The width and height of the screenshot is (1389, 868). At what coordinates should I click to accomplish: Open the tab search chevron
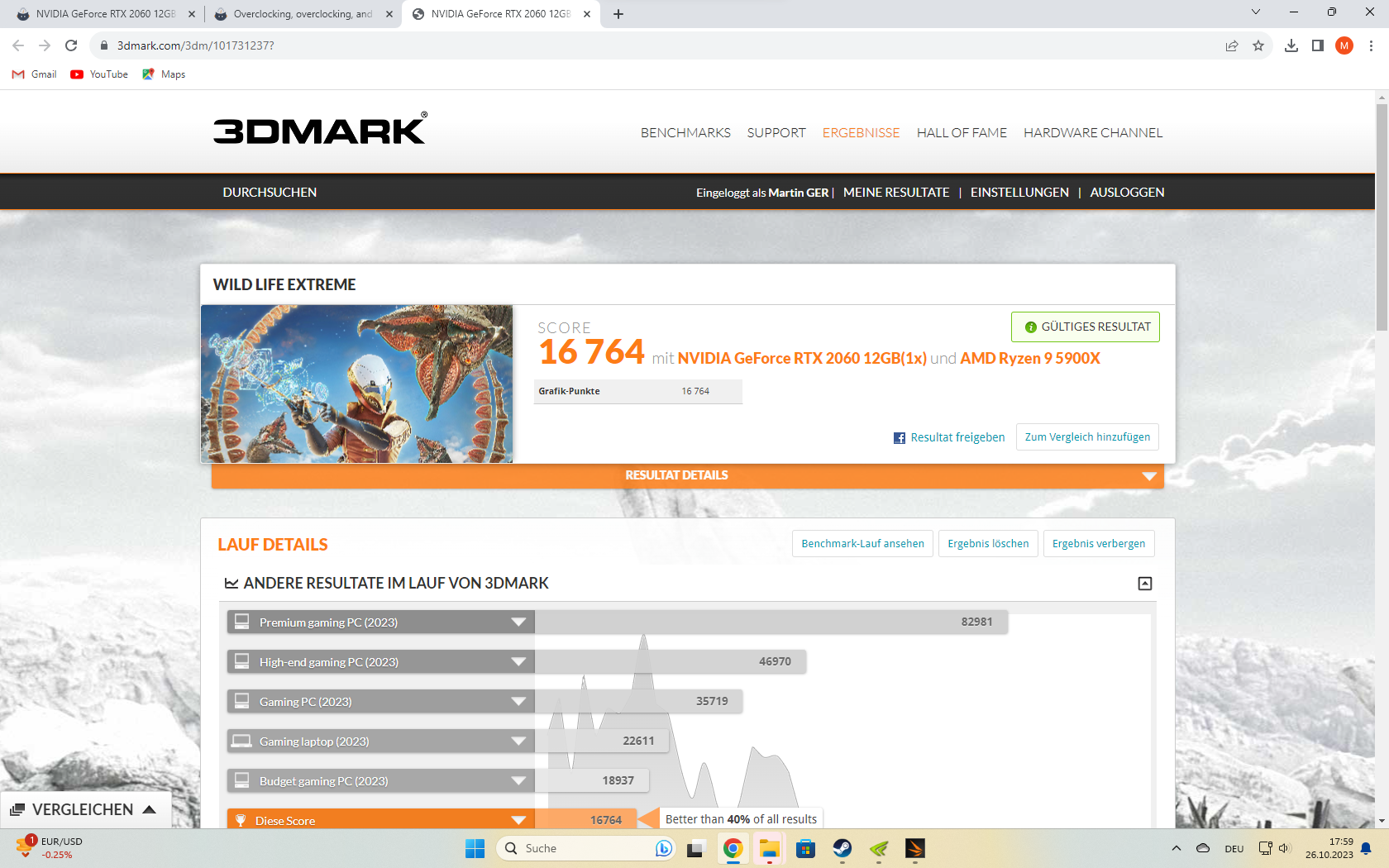1256,12
